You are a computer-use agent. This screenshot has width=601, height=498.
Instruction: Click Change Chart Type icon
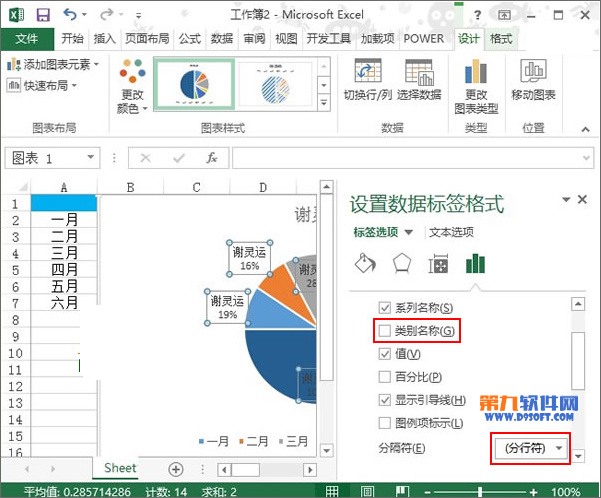(476, 71)
